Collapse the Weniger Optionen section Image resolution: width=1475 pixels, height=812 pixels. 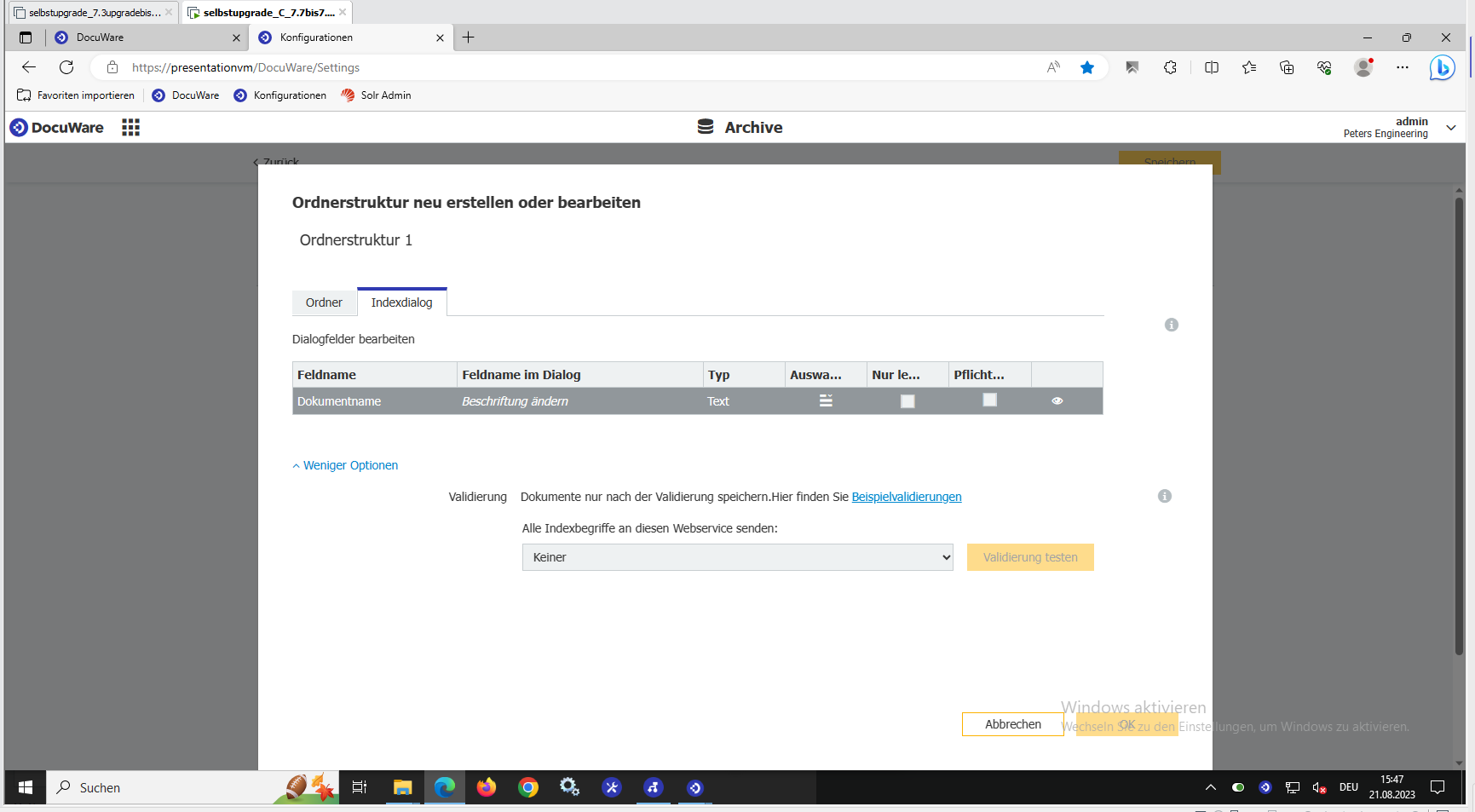(x=346, y=465)
